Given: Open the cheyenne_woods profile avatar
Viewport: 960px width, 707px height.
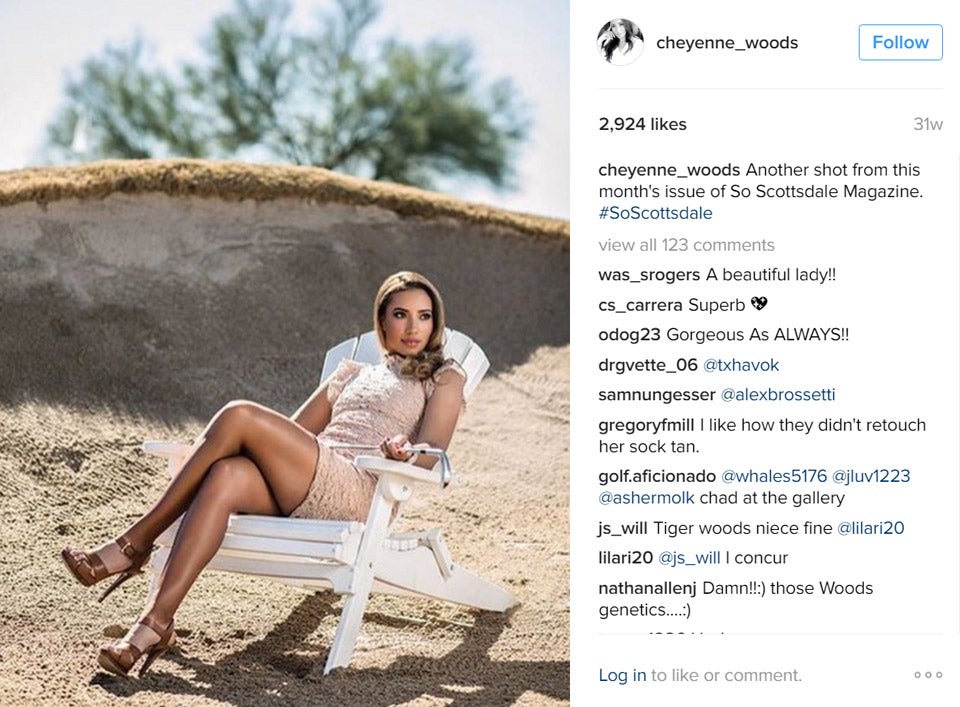Looking at the screenshot, I should point(620,42).
